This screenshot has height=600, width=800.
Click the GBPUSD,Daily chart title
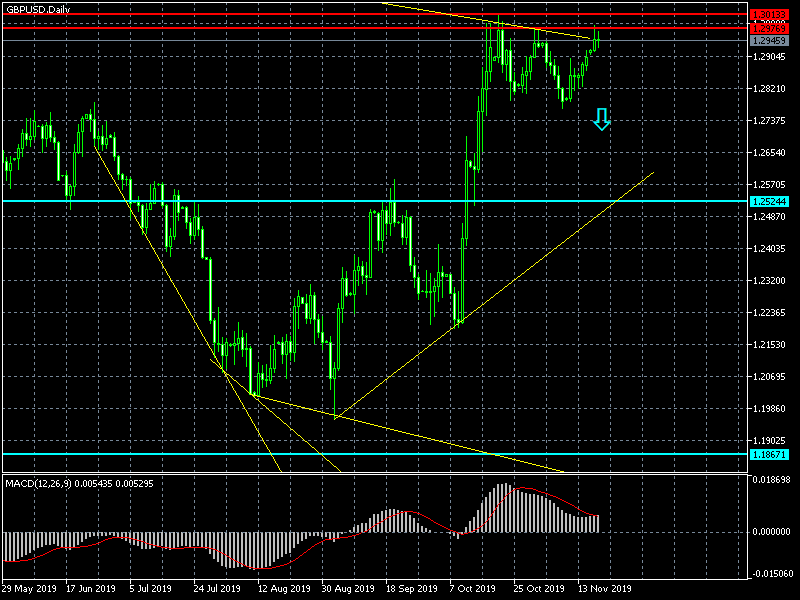38,9
